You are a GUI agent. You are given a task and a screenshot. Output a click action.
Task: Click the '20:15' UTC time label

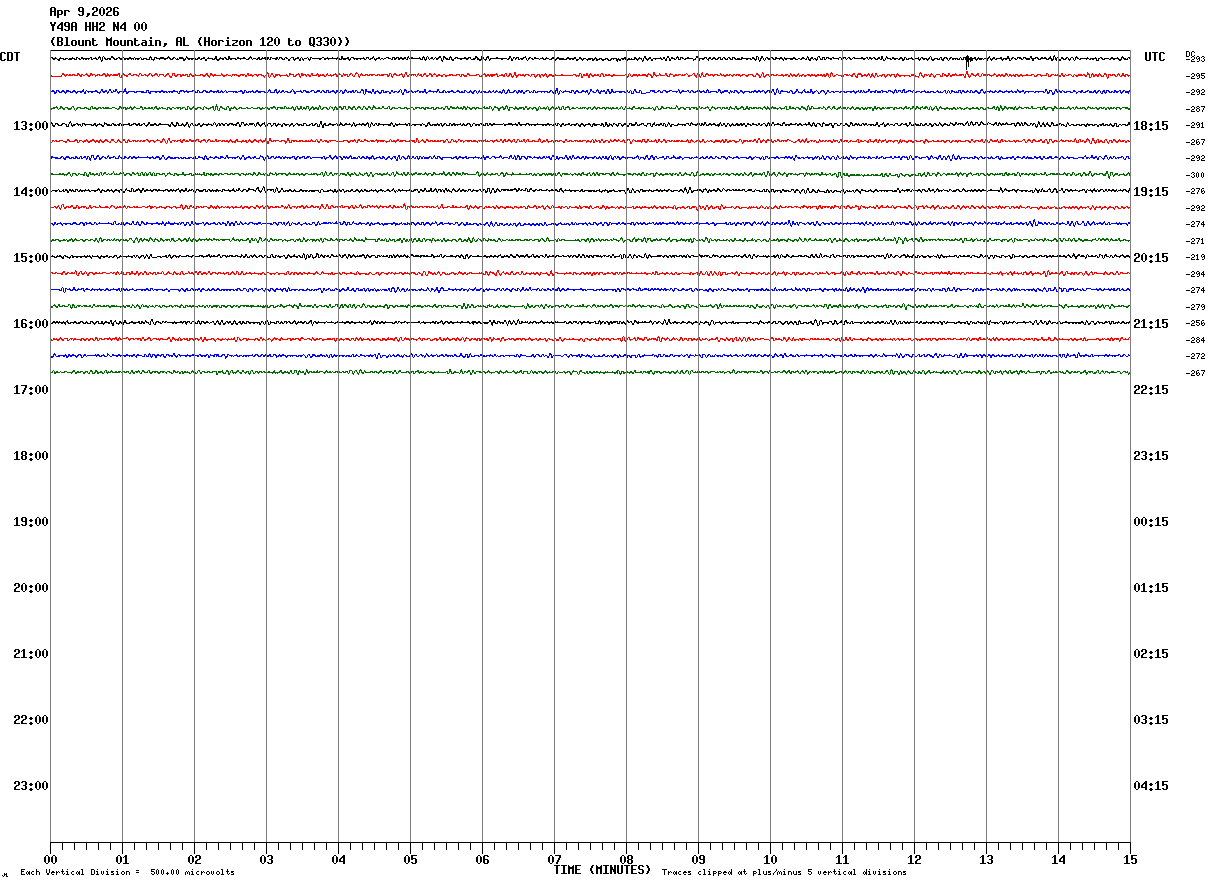click(x=1151, y=257)
